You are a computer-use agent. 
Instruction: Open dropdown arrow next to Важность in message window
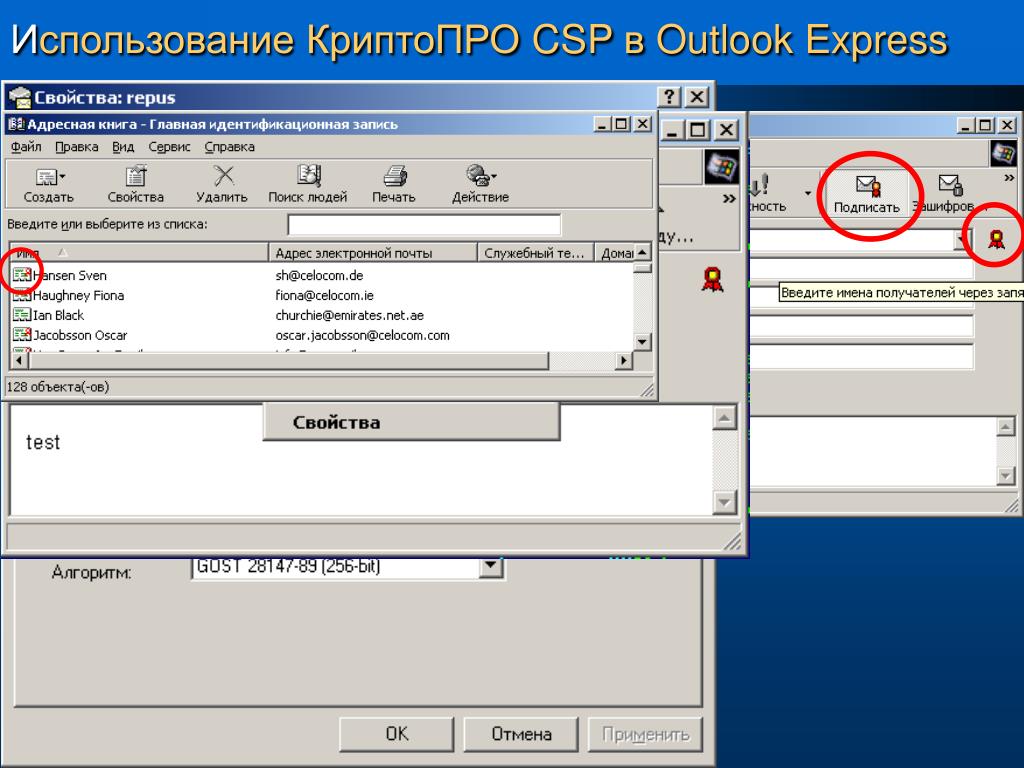(808, 193)
